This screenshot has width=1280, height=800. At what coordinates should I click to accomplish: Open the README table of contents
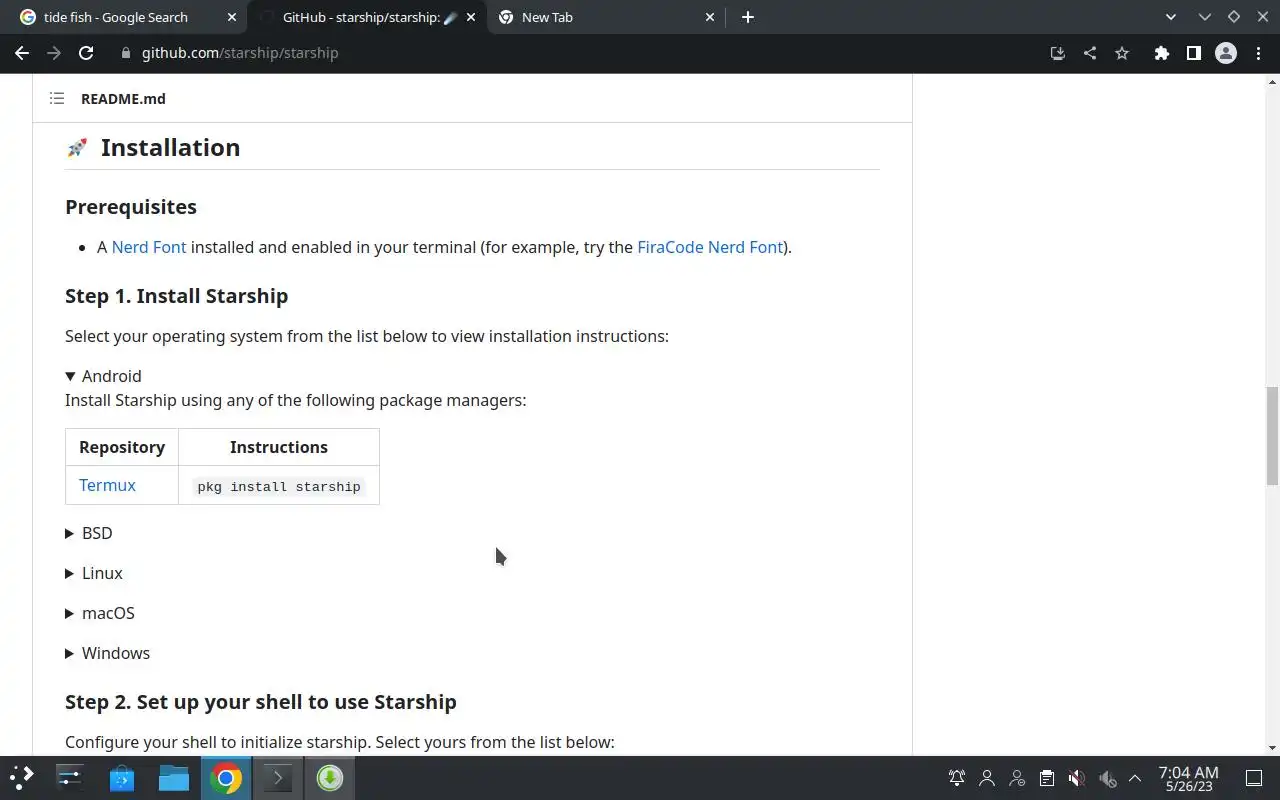tap(57, 98)
